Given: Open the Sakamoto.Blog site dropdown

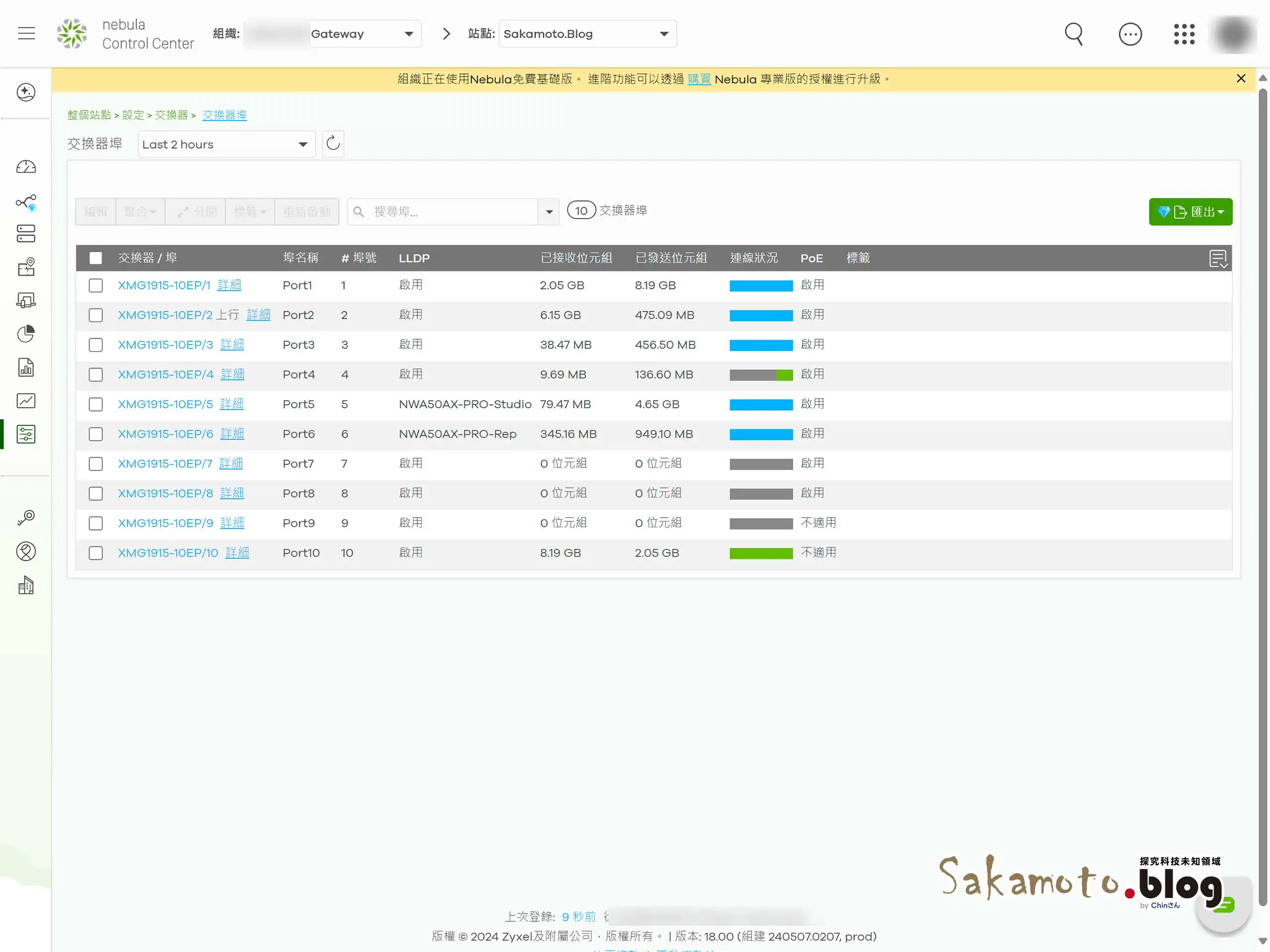Looking at the screenshot, I should (x=587, y=34).
